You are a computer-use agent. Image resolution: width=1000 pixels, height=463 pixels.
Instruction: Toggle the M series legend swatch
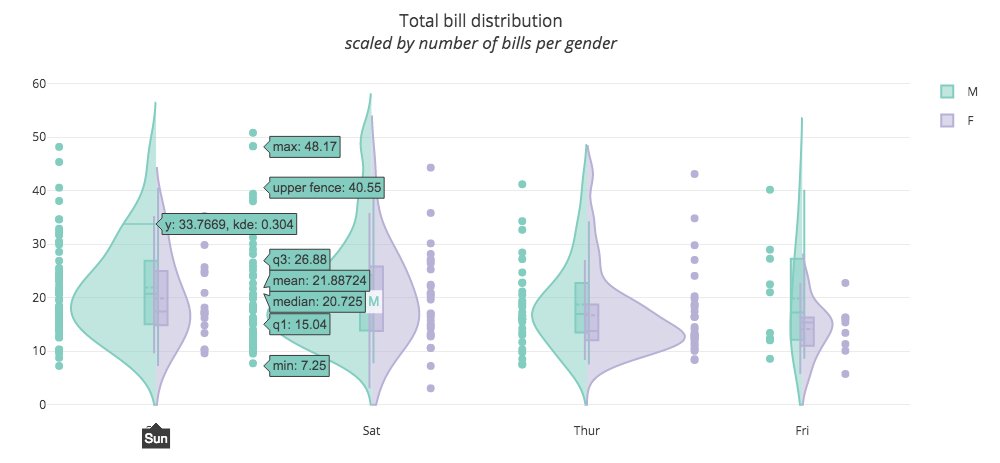(x=947, y=92)
